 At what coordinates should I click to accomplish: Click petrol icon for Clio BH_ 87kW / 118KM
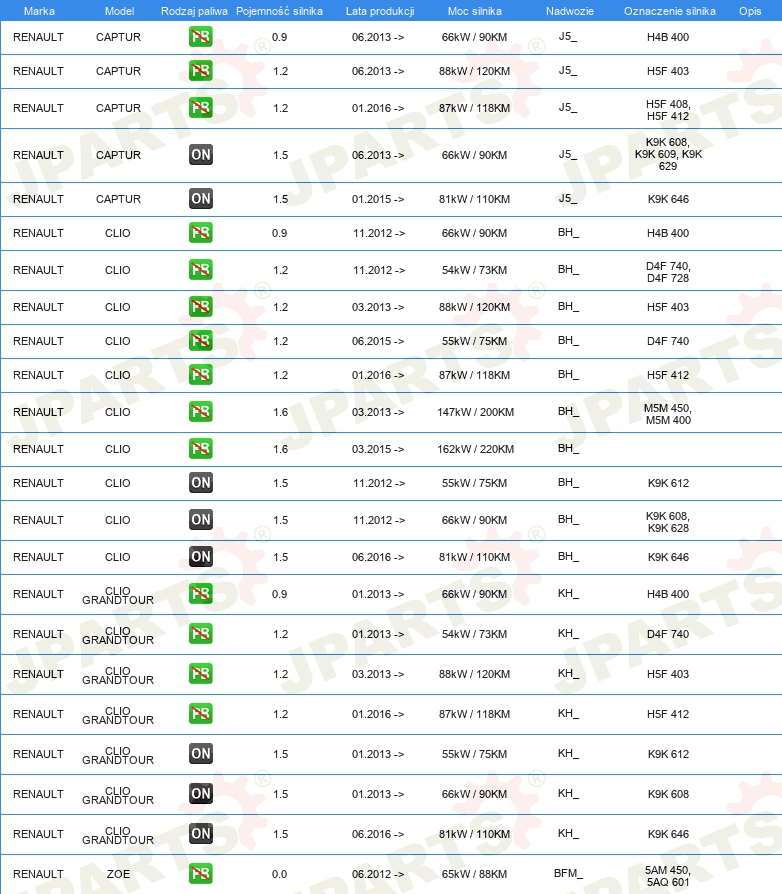201,375
